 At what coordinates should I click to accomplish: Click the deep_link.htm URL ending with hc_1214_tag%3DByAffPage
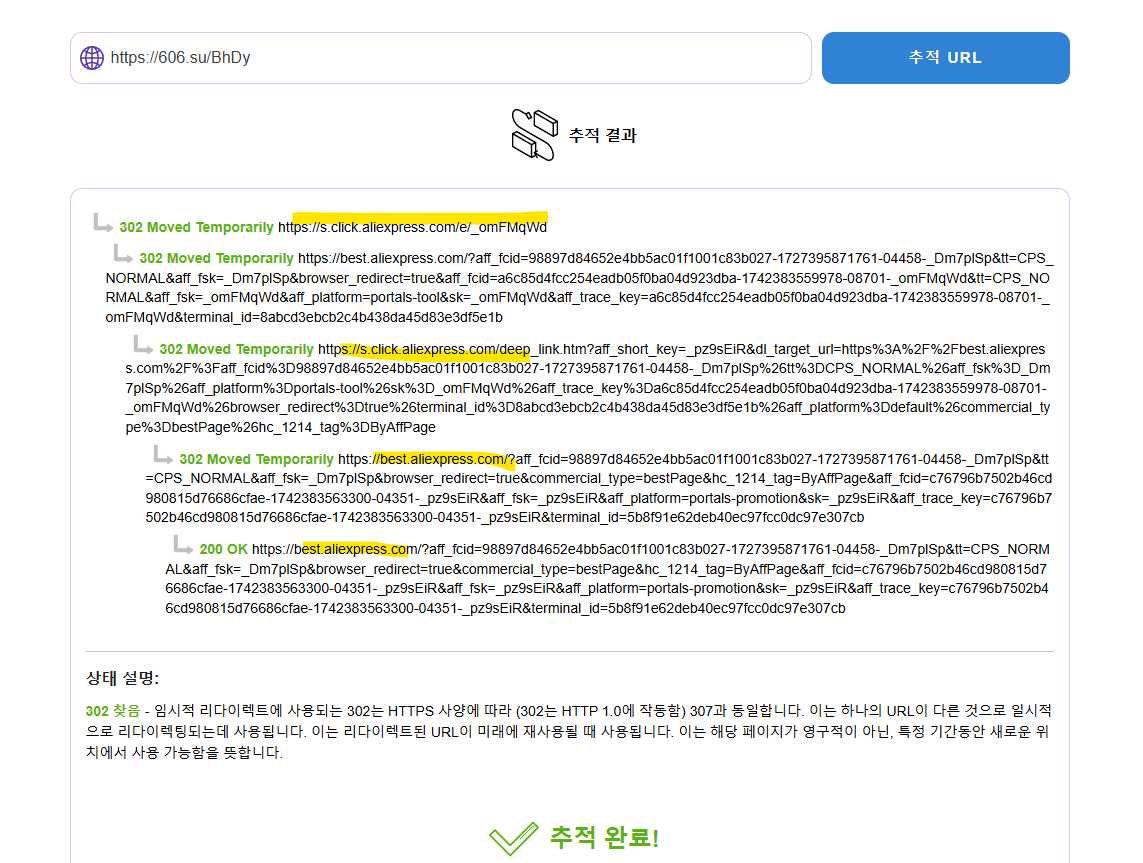click(x=588, y=388)
